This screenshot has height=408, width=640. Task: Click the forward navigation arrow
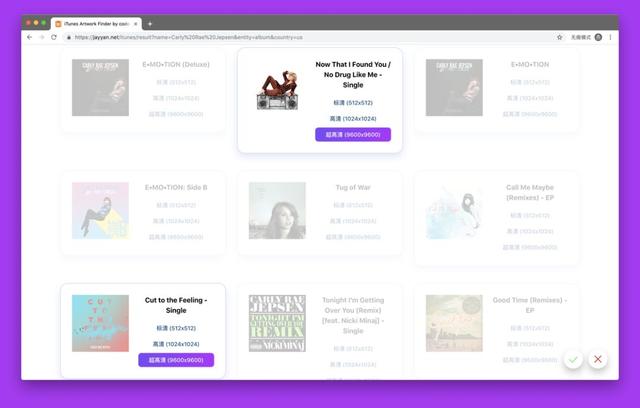[x=42, y=37]
